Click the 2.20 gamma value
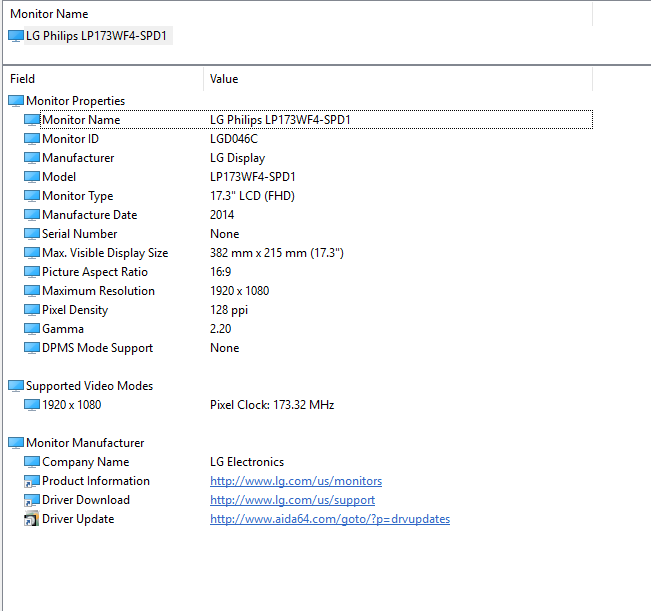 click(220, 329)
